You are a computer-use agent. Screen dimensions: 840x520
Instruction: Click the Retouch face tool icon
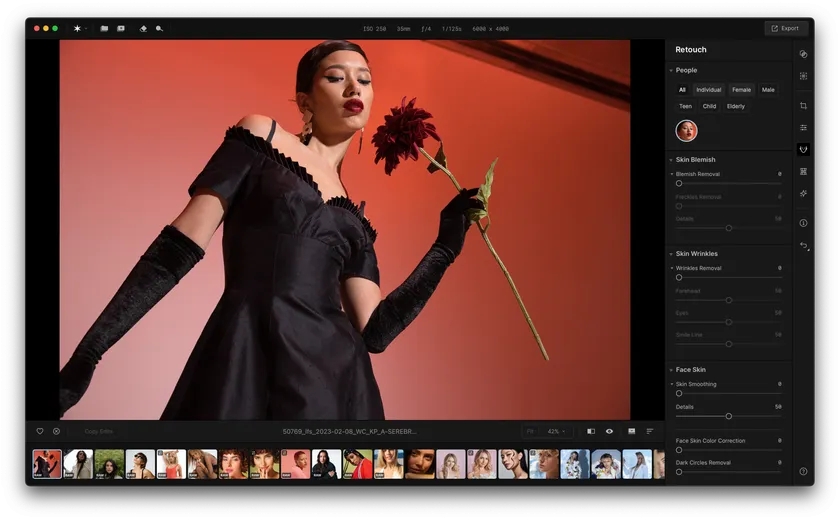click(803, 150)
